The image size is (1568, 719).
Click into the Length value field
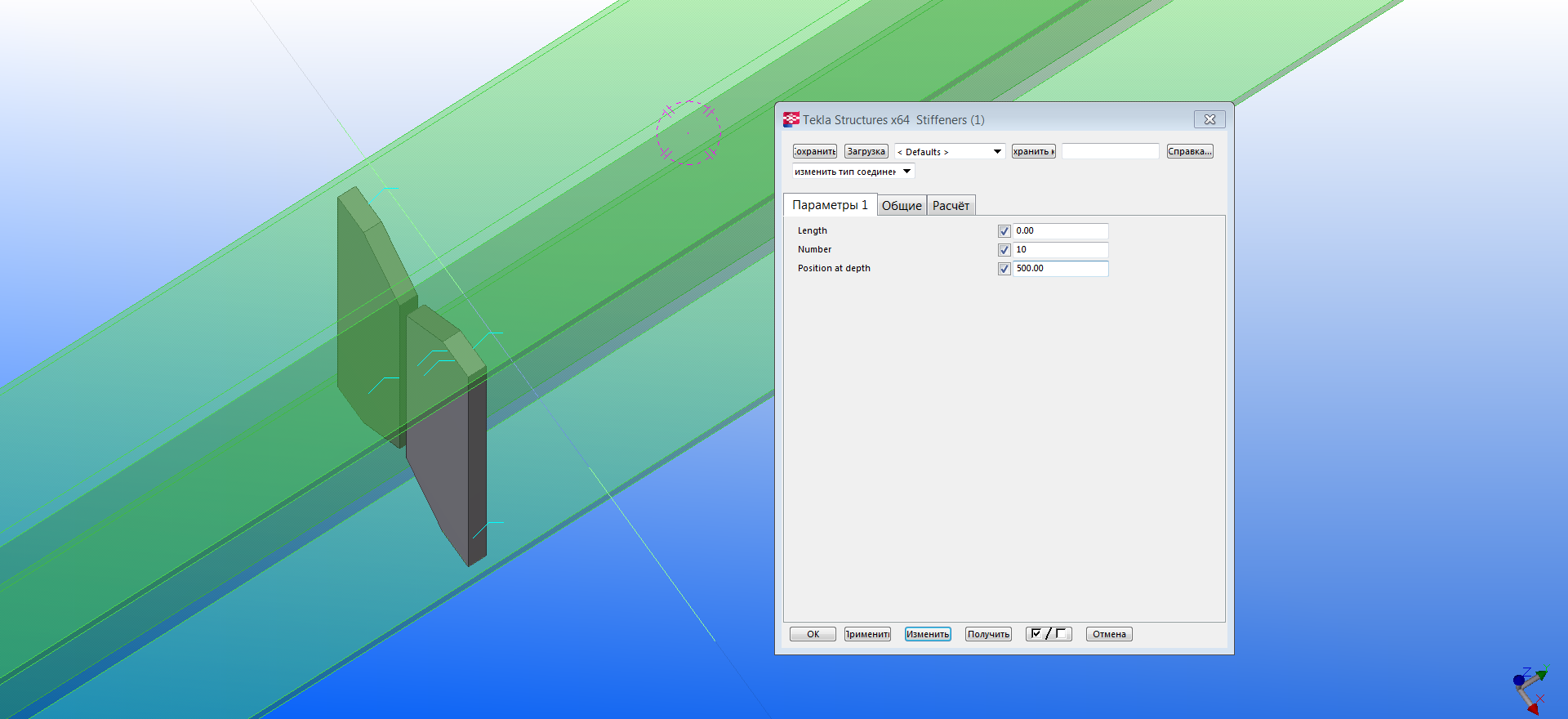pyautogui.click(x=1060, y=231)
